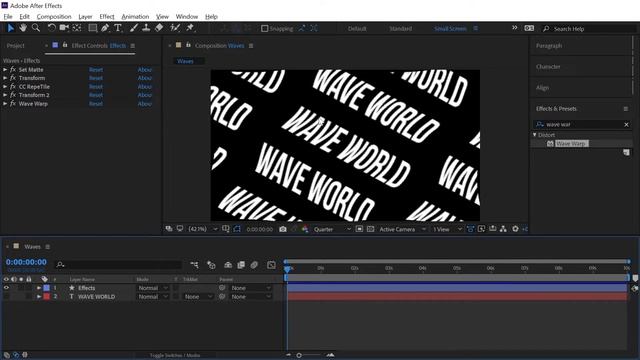Select the Rectangle shape tool
The width and height of the screenshot is (640, 360).
(93, 28)
